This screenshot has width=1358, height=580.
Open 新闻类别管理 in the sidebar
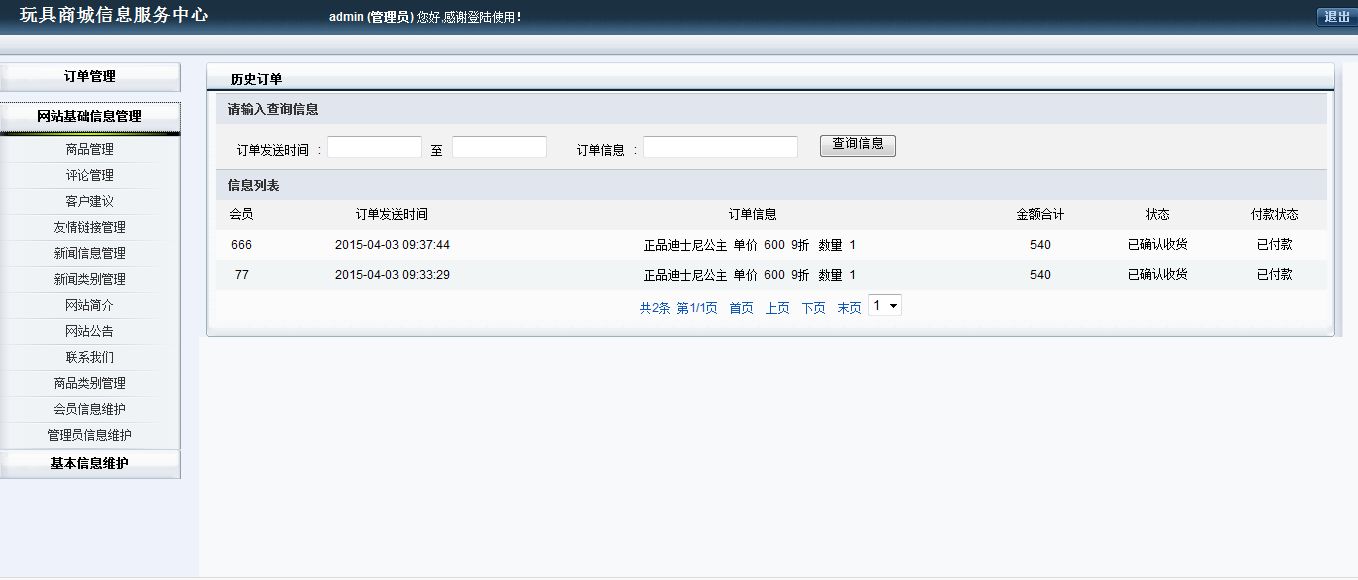[x=90, y=279]
